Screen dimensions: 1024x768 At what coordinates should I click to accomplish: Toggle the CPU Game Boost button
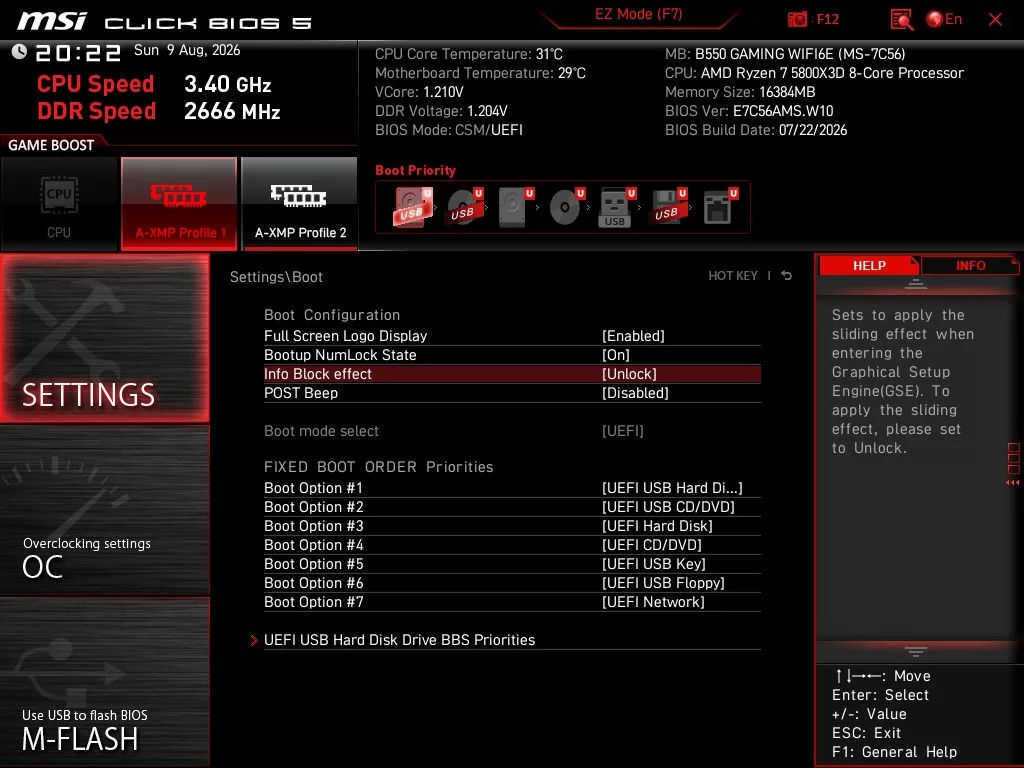[59, 204]
